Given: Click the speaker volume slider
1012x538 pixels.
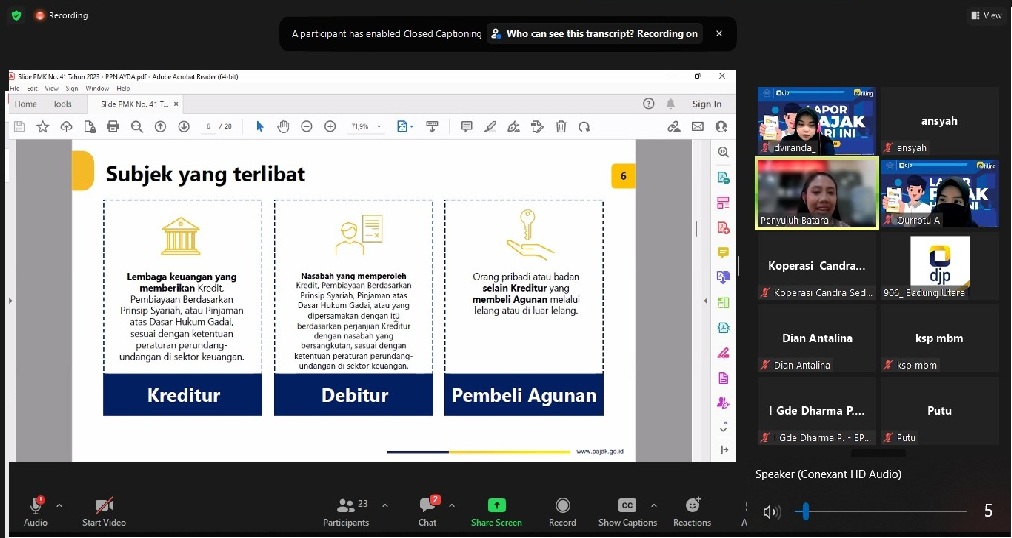Looking at the screenshot, I should click(x=805, y=512).
